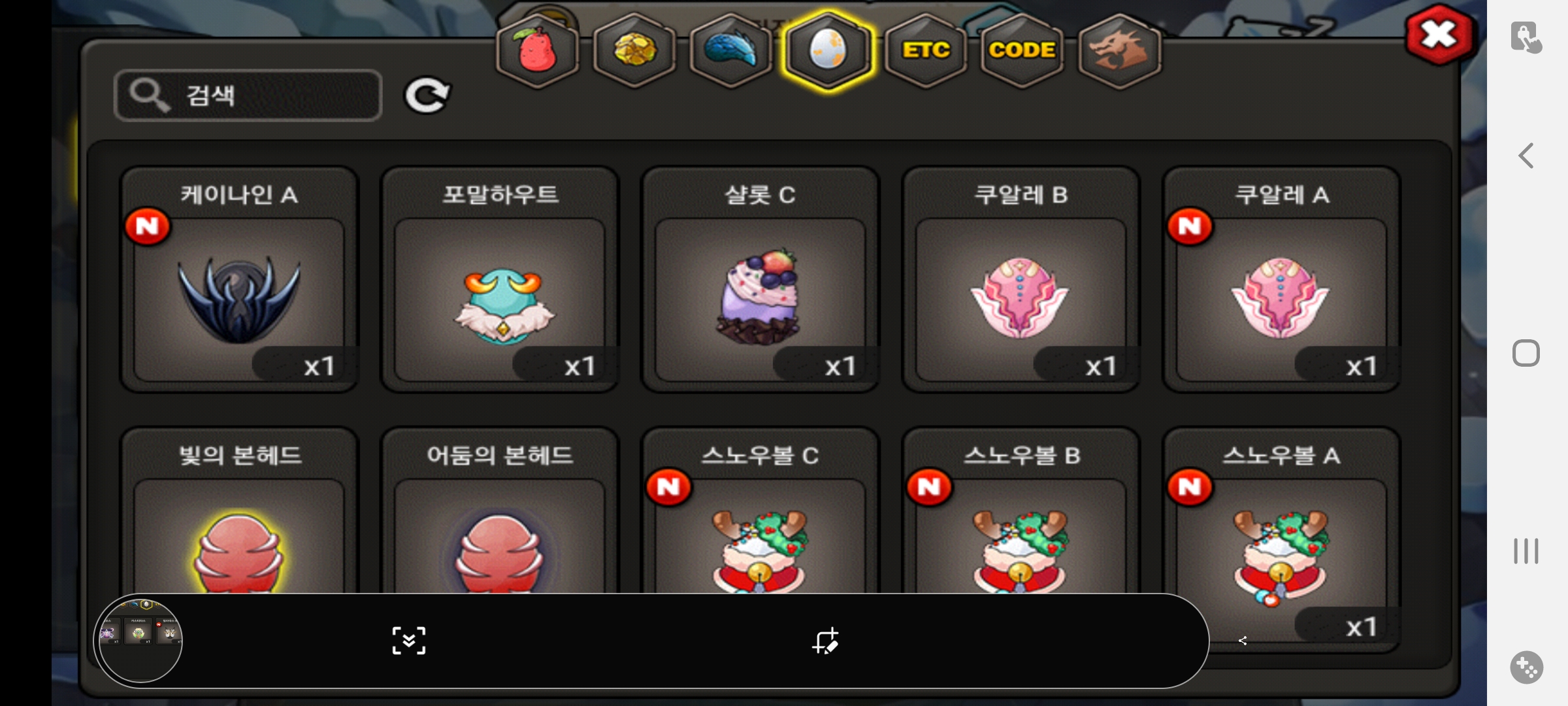Viewport: 1568px width, 706px height.
Task: Click the refresh arrow icon
Action: tap(427, 95)
